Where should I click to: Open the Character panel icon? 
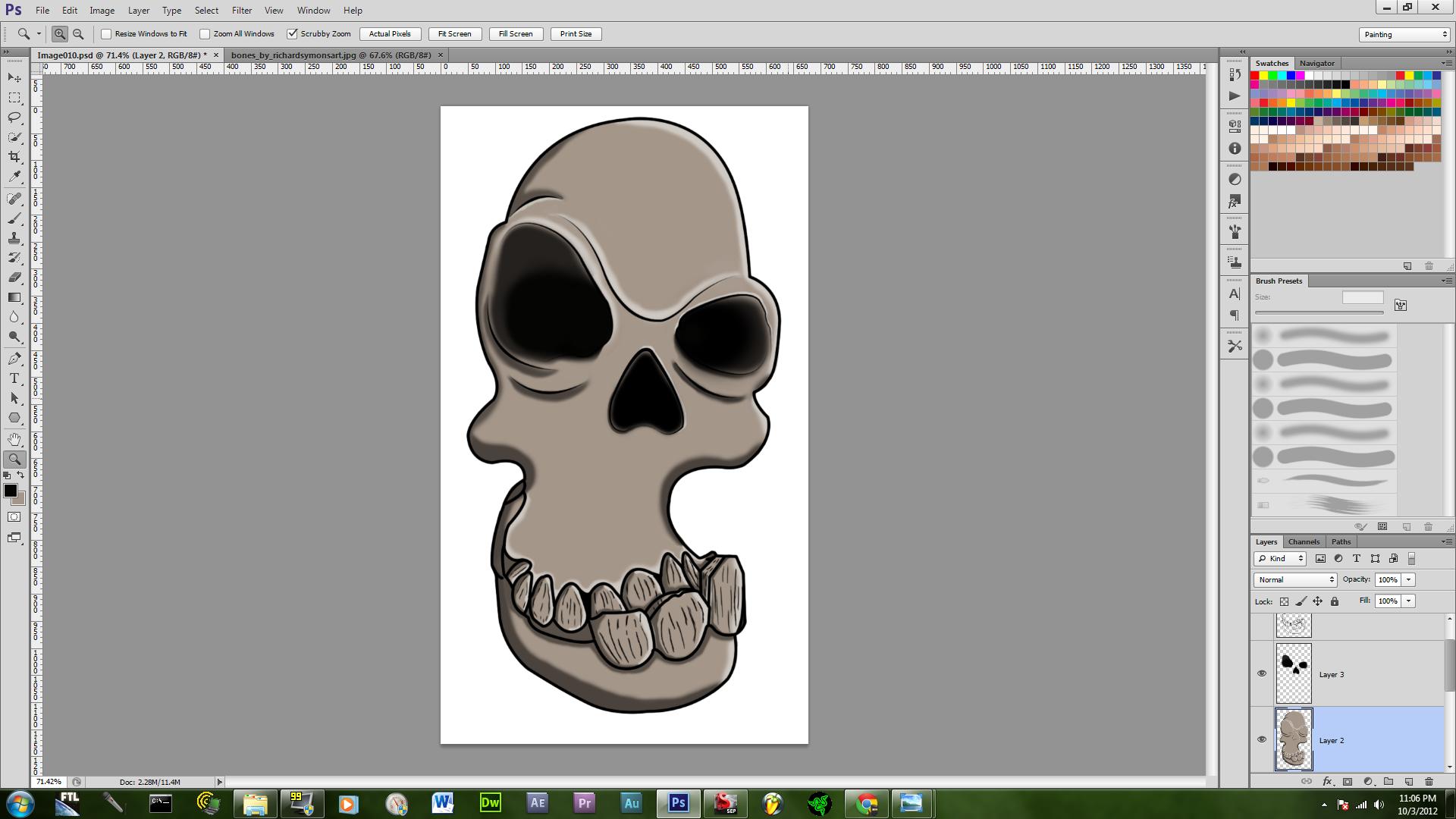1235,293
